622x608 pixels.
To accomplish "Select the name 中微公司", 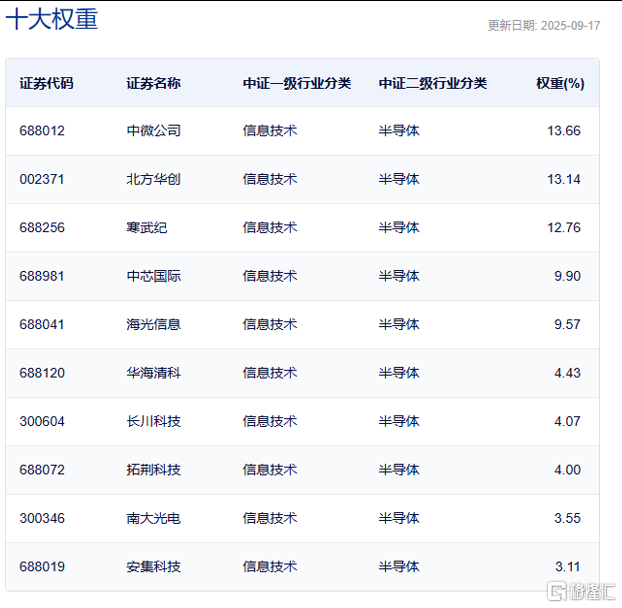I will click(x=154, y=131).
